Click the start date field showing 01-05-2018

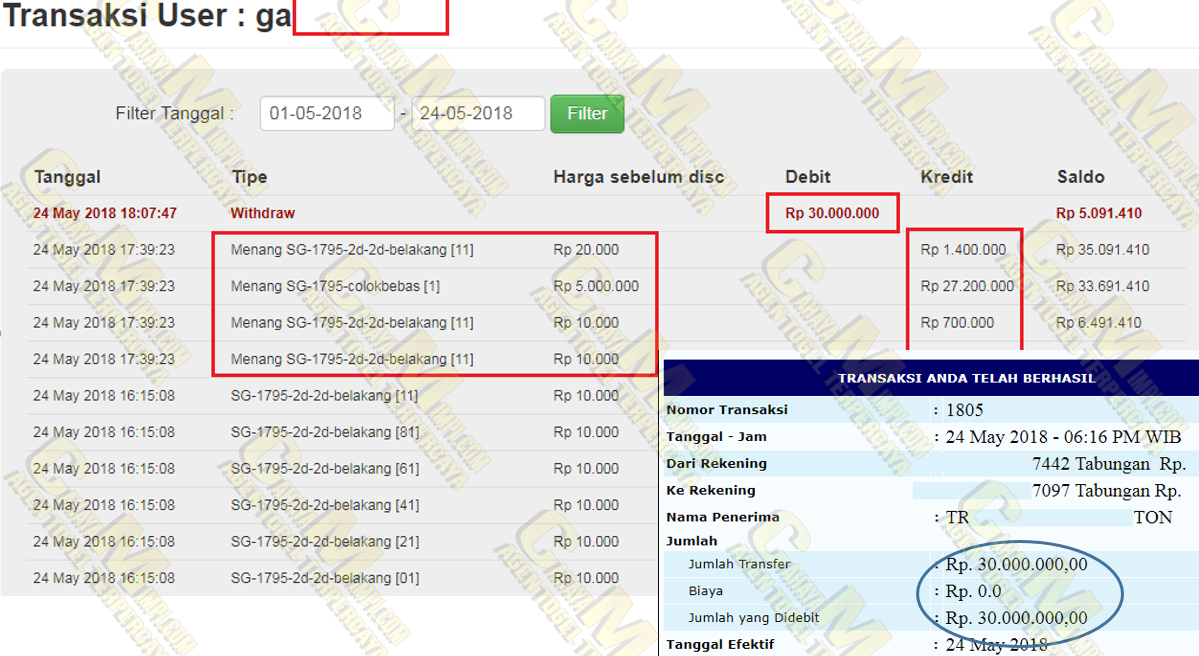click(x=326, y=114)
